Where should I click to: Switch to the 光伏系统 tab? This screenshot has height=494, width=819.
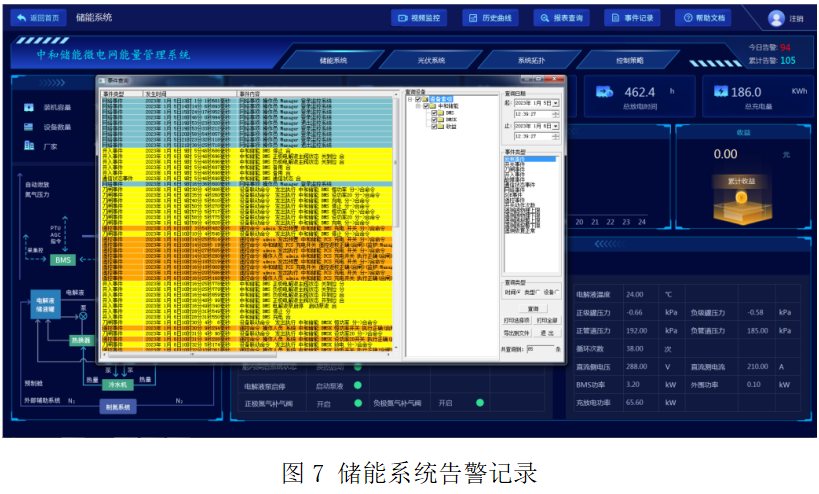pyautogui.click(x=431, y=60)
